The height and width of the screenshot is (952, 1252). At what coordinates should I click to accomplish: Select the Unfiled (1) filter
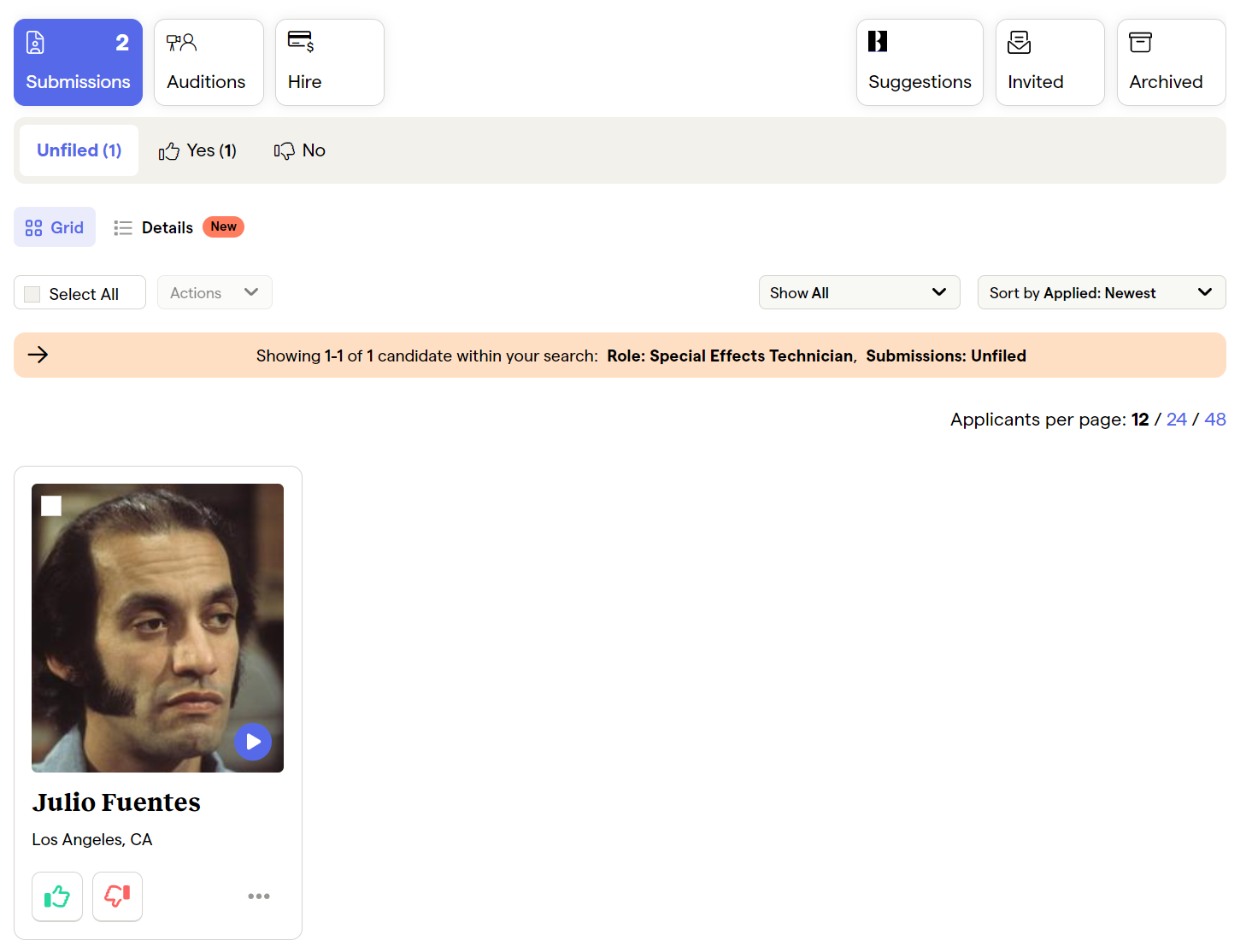point(79,150)
